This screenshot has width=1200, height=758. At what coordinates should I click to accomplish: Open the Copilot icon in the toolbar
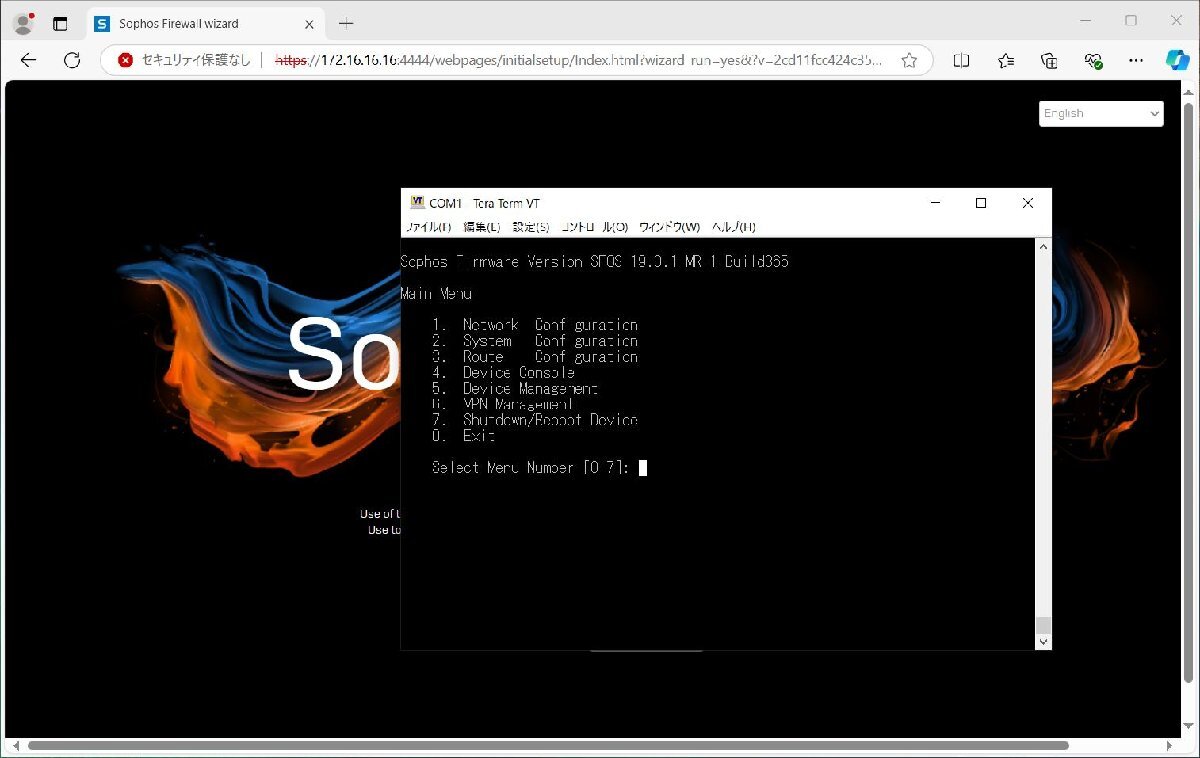pyautogui.click(x=1177, y=60)
